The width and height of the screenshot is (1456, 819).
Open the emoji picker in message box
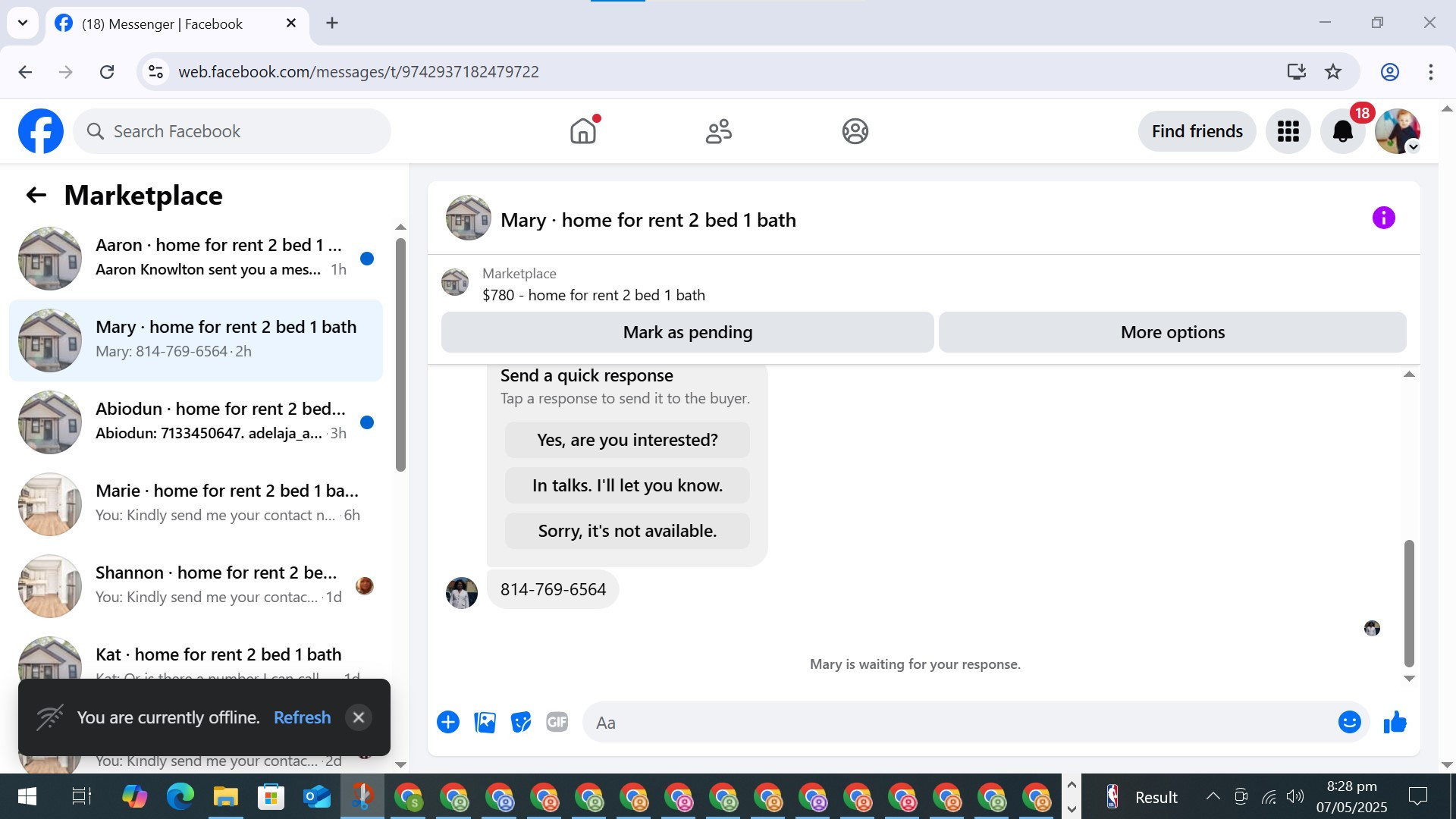[x=1349, y=722]
